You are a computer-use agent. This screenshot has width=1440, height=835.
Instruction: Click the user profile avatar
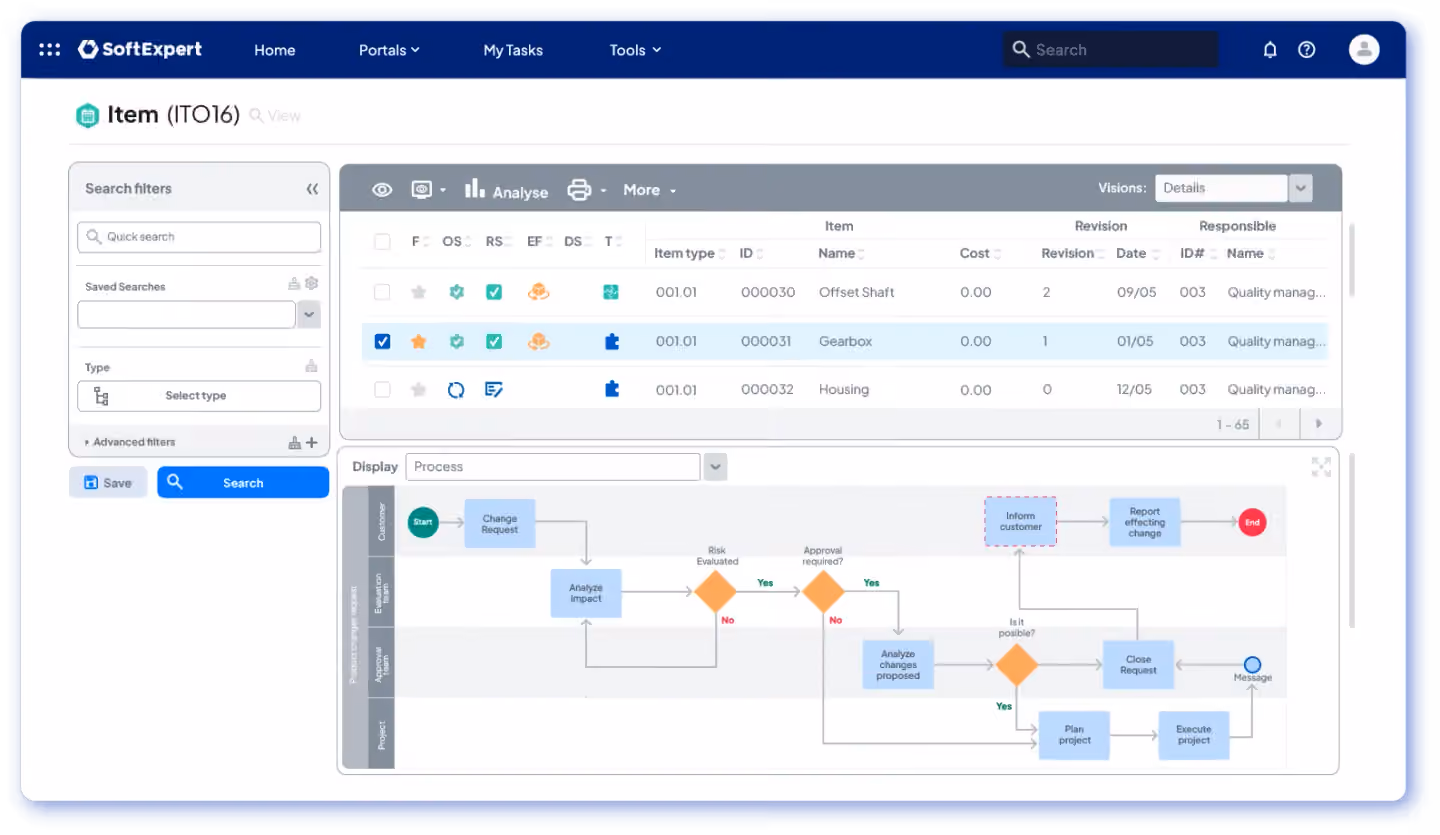tap(1364, 49)
